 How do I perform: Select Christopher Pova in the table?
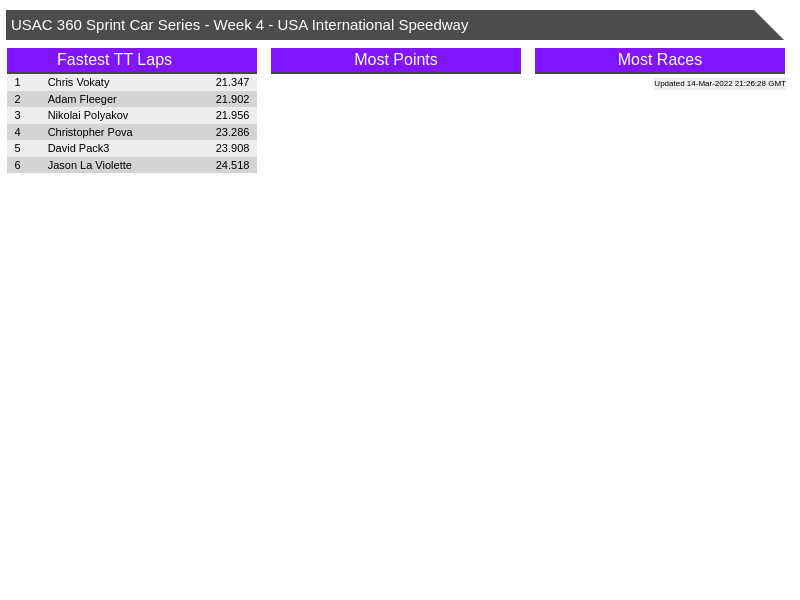[90, 132]
